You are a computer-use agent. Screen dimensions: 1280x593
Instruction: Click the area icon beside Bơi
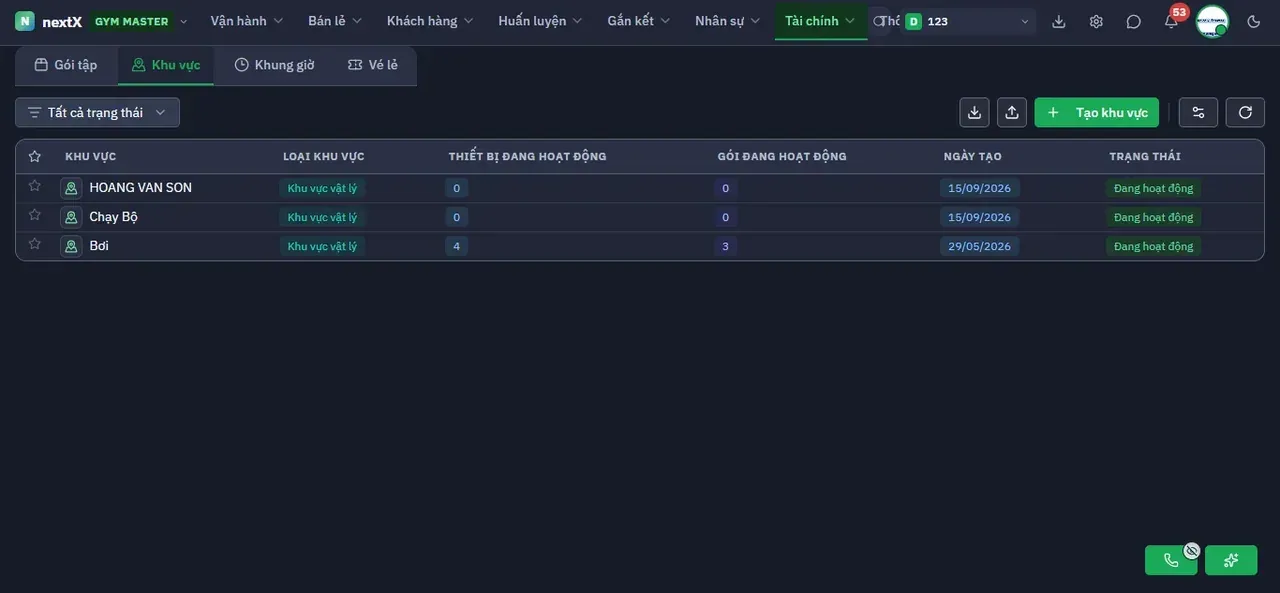(x=71, y=246)
